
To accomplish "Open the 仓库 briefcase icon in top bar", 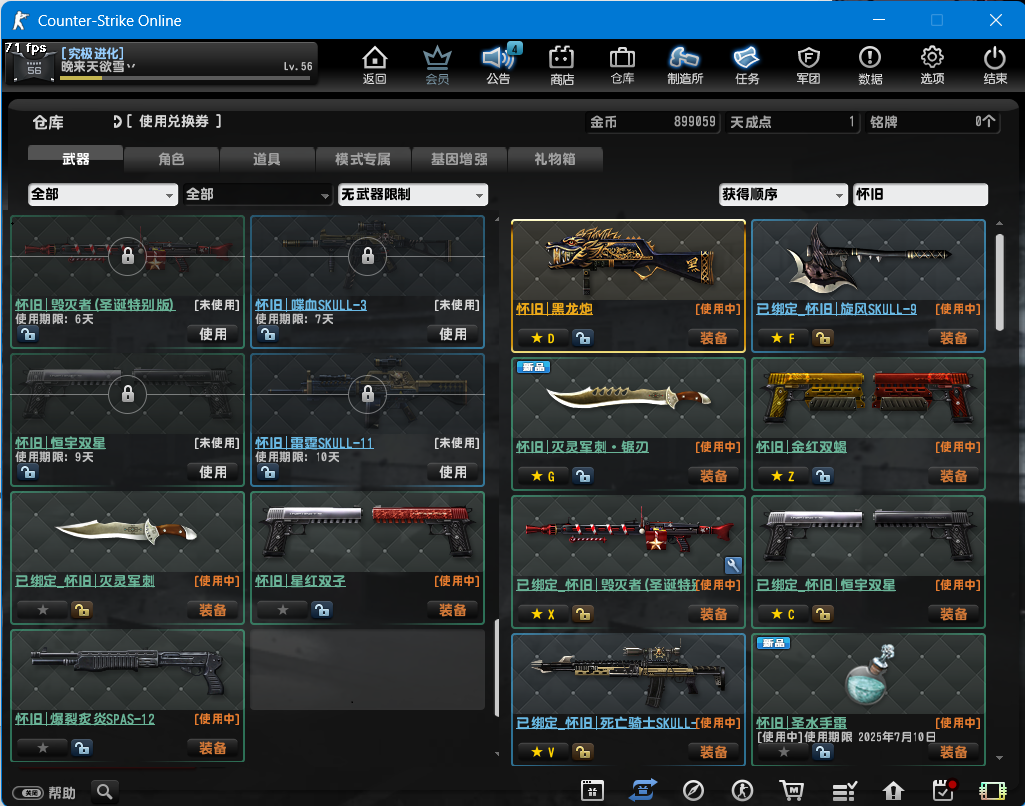I will pos(622,65).
